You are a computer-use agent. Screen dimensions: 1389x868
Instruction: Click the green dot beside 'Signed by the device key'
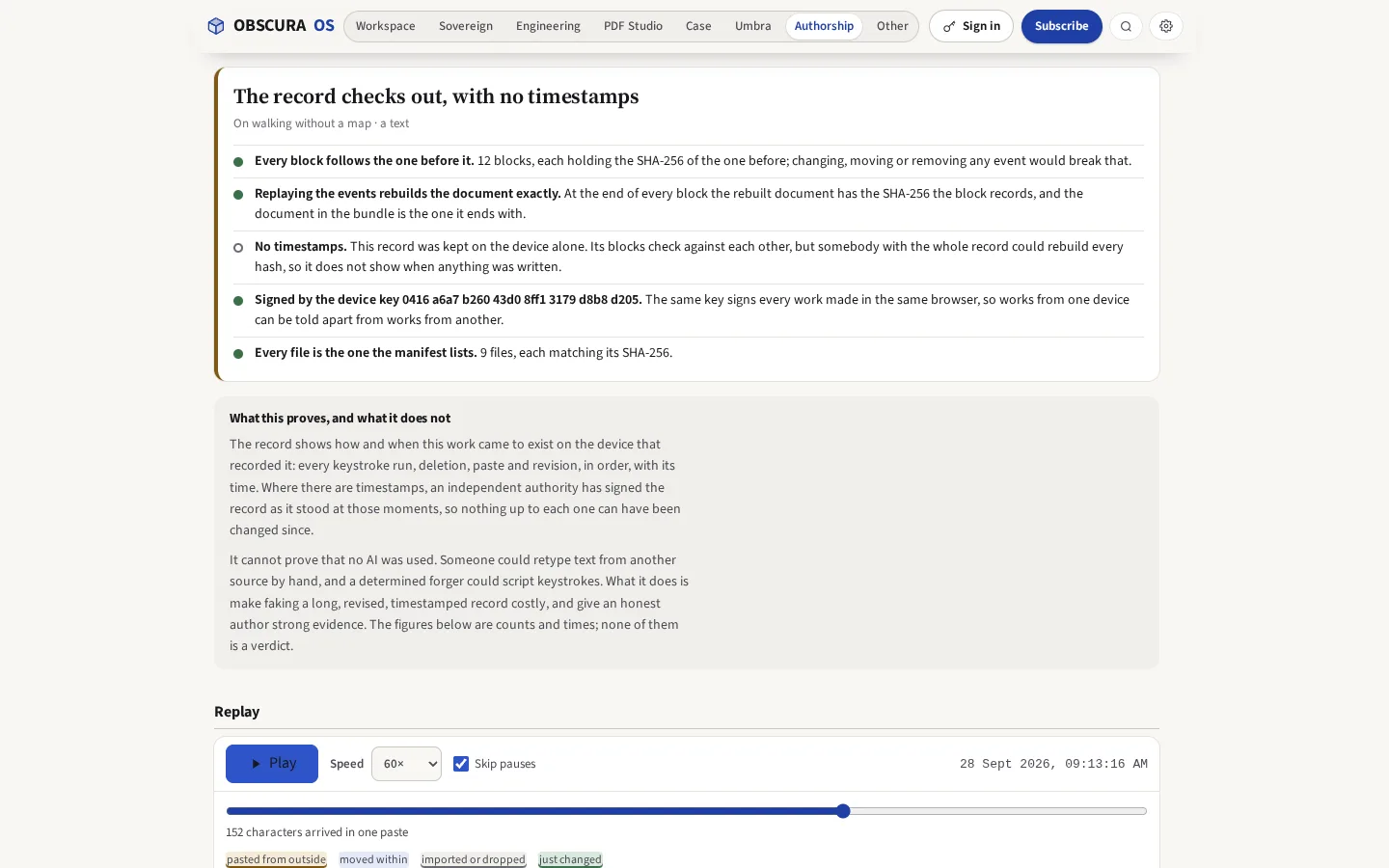tap(238, 301)
